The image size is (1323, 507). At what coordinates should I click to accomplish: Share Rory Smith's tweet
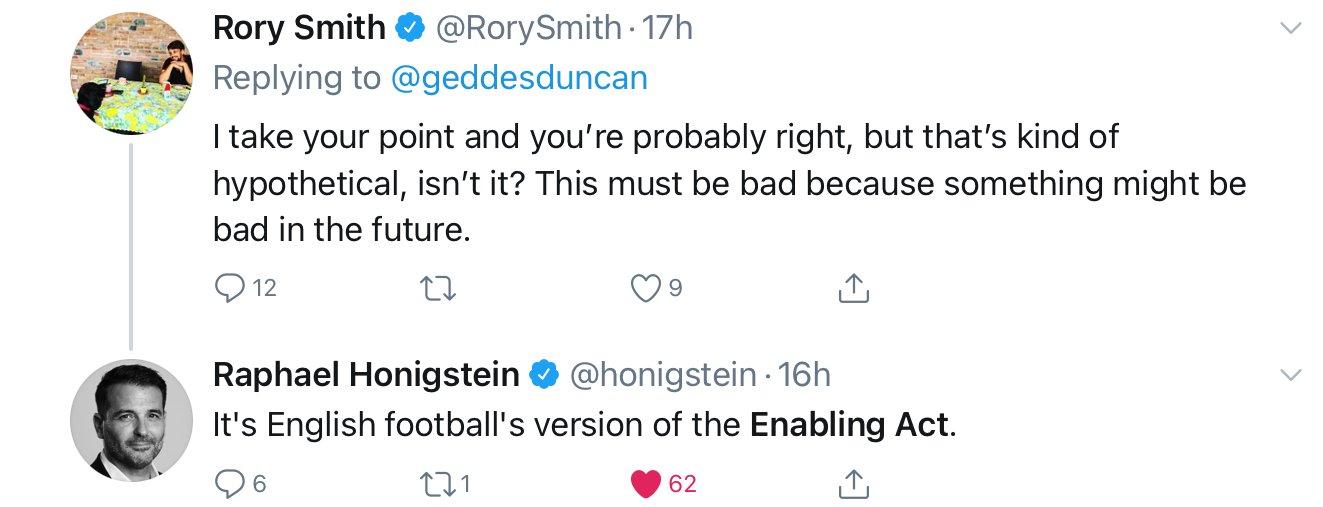click(852, 289)
